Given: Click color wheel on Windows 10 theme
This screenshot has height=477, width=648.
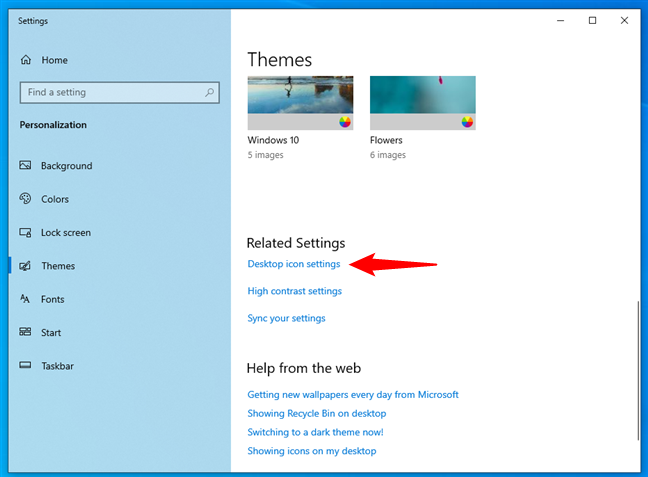Looking at the screenshot, I should point(345,122).
